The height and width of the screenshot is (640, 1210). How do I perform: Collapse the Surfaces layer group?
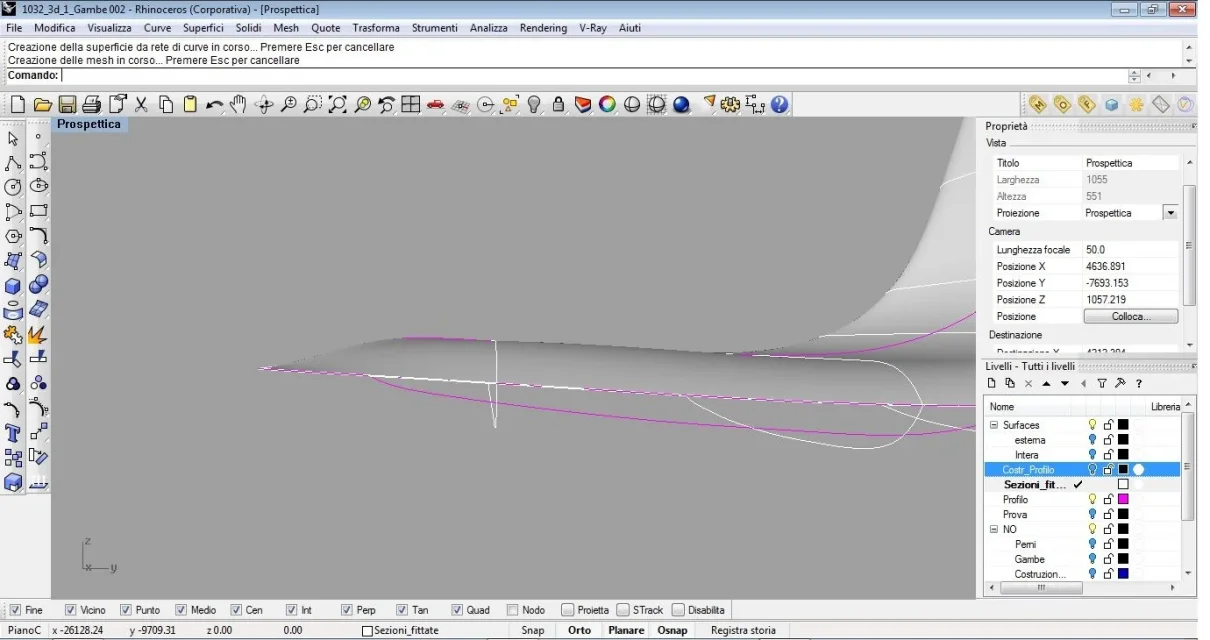994,425
